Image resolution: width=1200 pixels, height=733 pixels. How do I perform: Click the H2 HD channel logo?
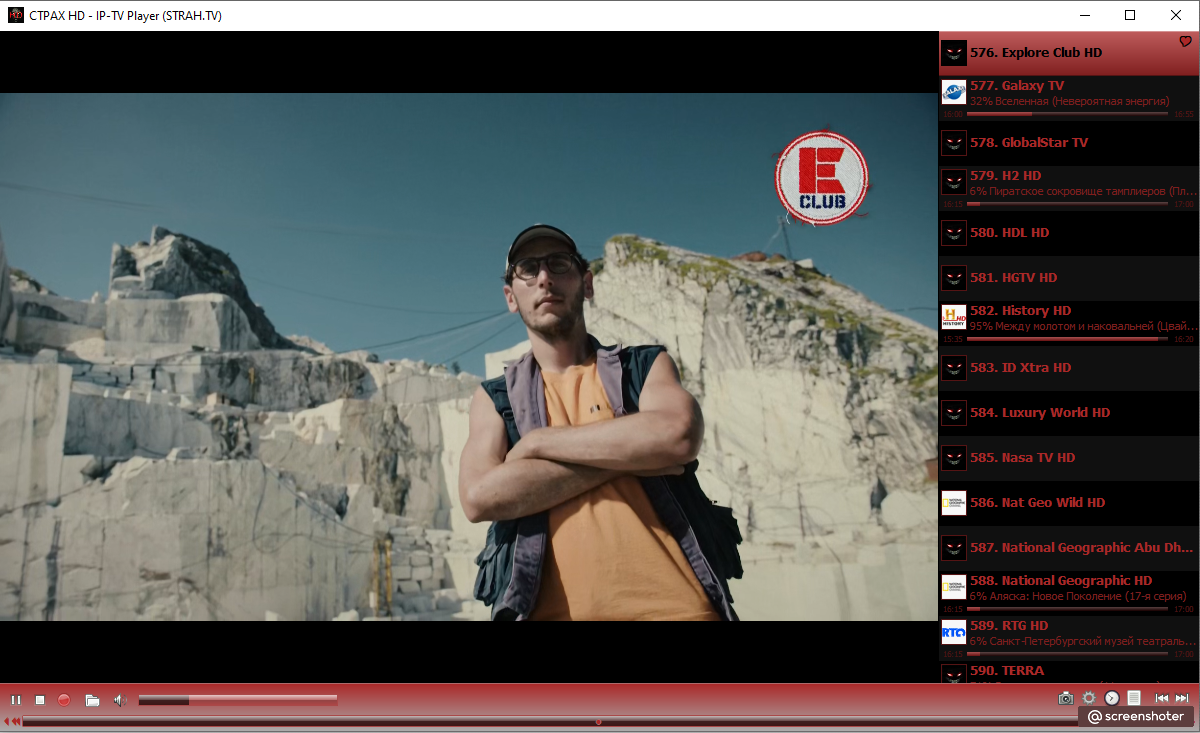pyautogui.click(x=954, y=183)
